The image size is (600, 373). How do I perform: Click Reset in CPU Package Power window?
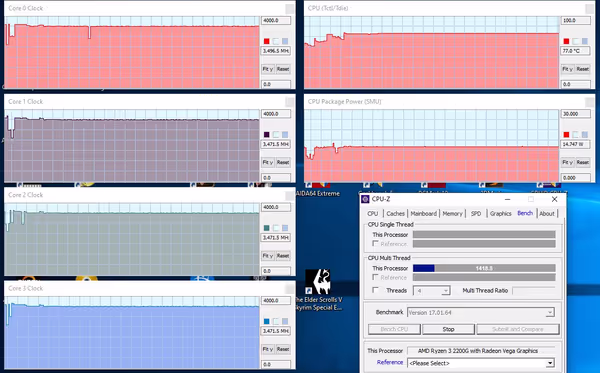(x=583, y=162)
